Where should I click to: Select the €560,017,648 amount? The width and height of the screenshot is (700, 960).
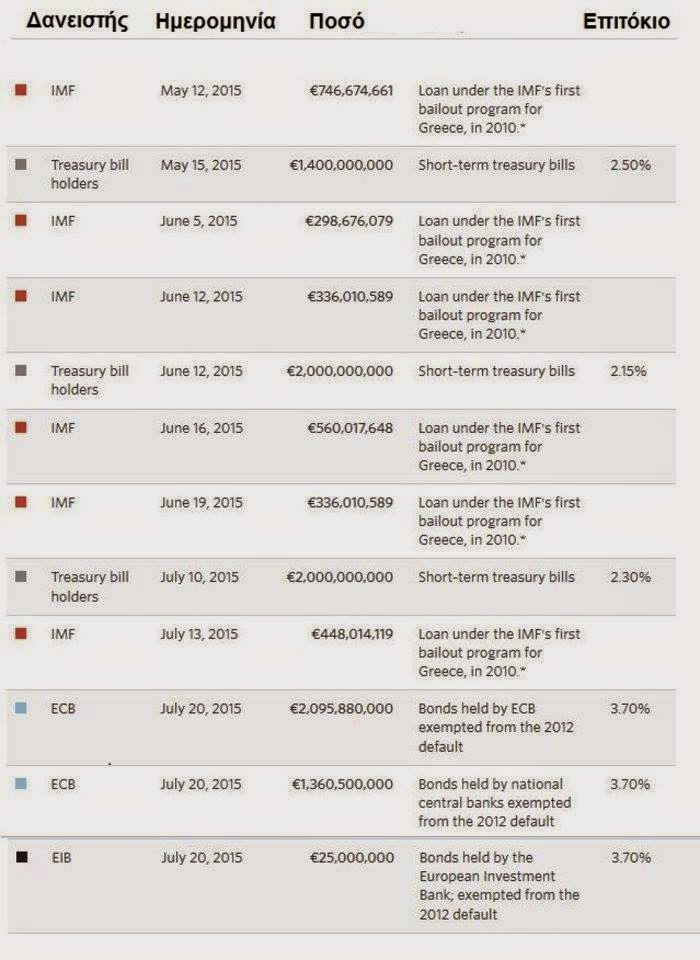[351, 428]
